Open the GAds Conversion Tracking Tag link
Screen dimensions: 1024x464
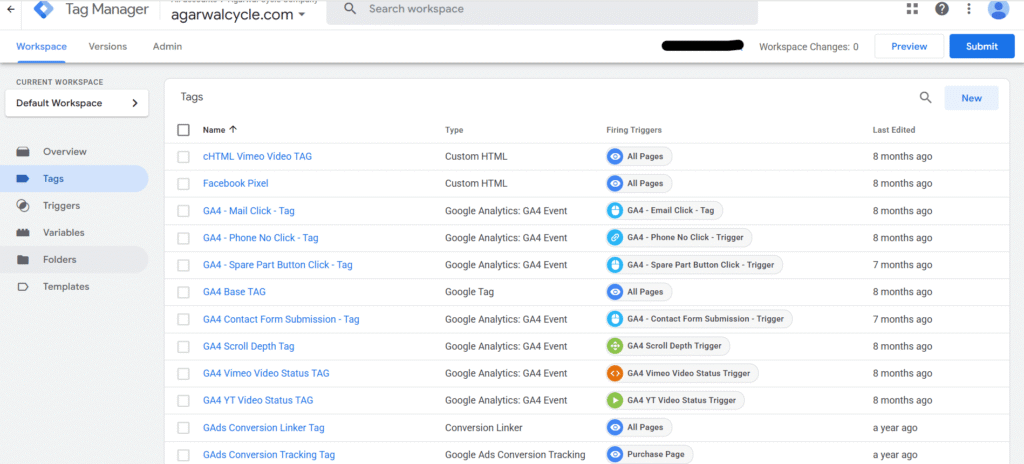[269, 455]
